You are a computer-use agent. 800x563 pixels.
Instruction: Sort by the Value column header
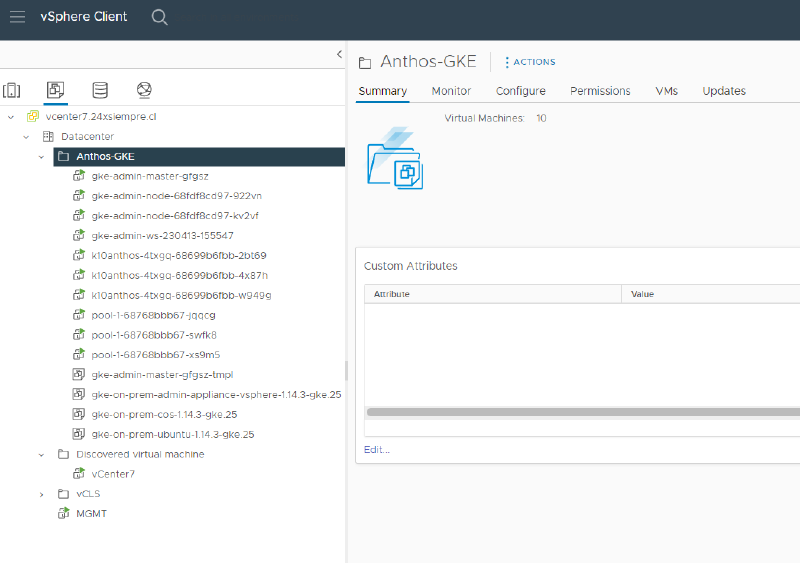click(x=711, y=294)
